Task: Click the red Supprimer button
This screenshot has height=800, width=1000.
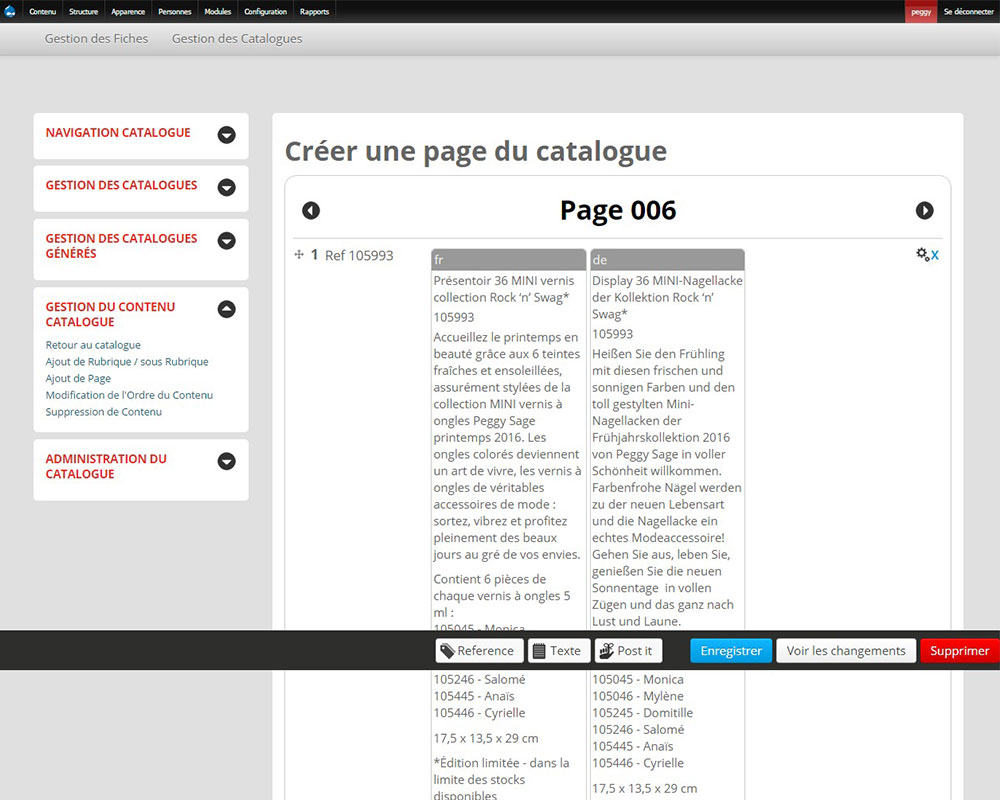Action: pos(959,651)
